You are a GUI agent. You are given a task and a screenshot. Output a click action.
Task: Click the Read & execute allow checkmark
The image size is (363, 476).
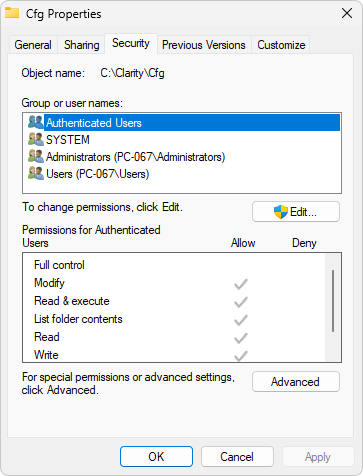[x=241, y=302]
